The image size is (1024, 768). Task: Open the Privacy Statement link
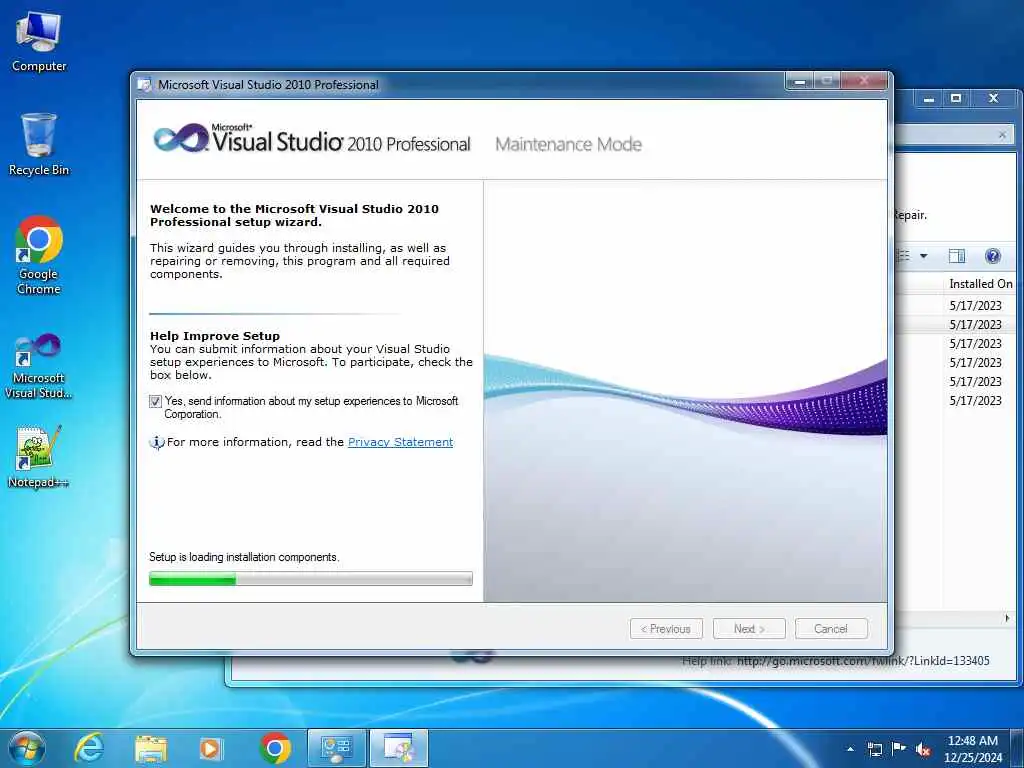(x=400, y=442)
